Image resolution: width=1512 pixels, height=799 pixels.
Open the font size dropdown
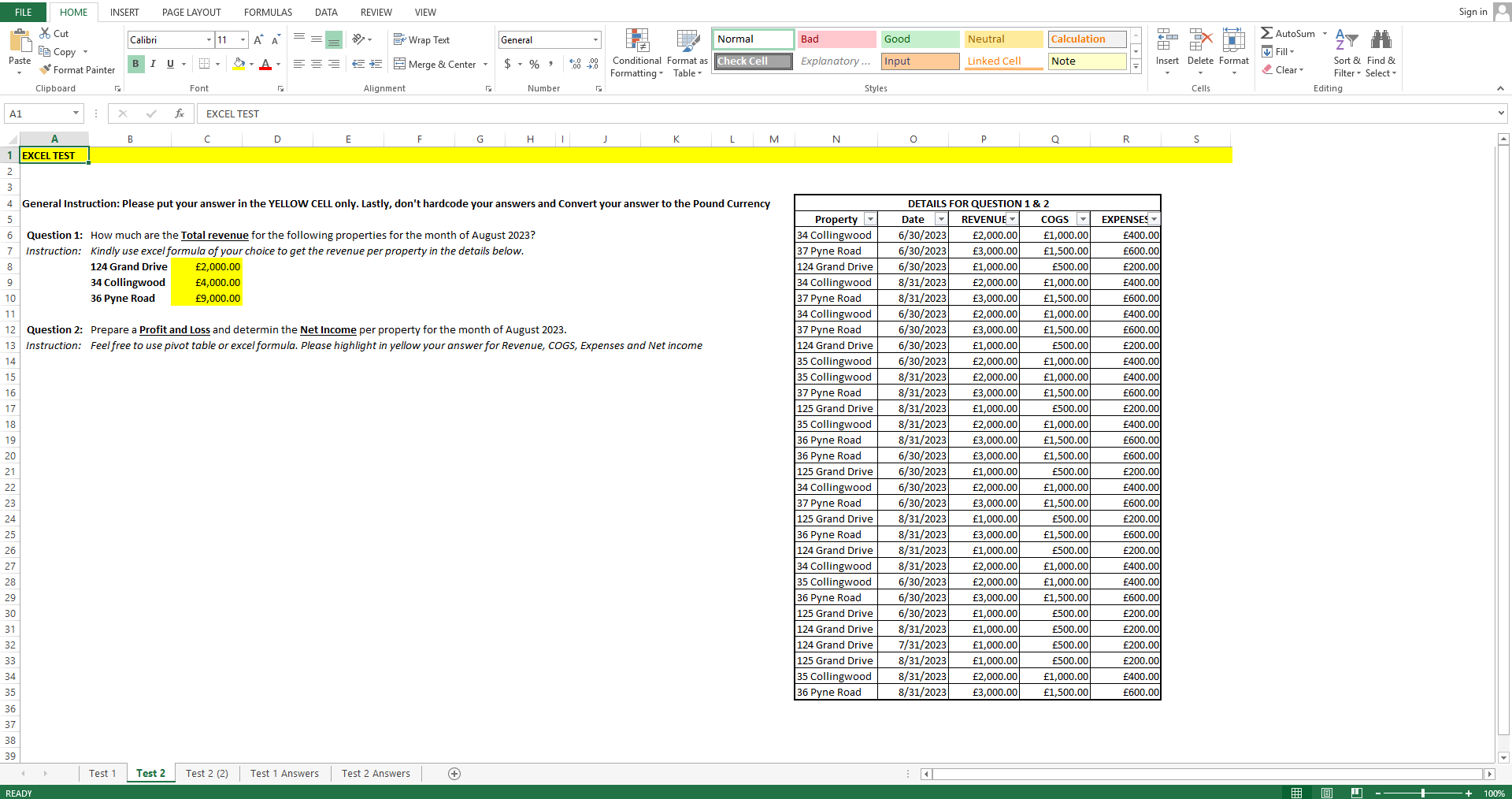click(243, 40)
